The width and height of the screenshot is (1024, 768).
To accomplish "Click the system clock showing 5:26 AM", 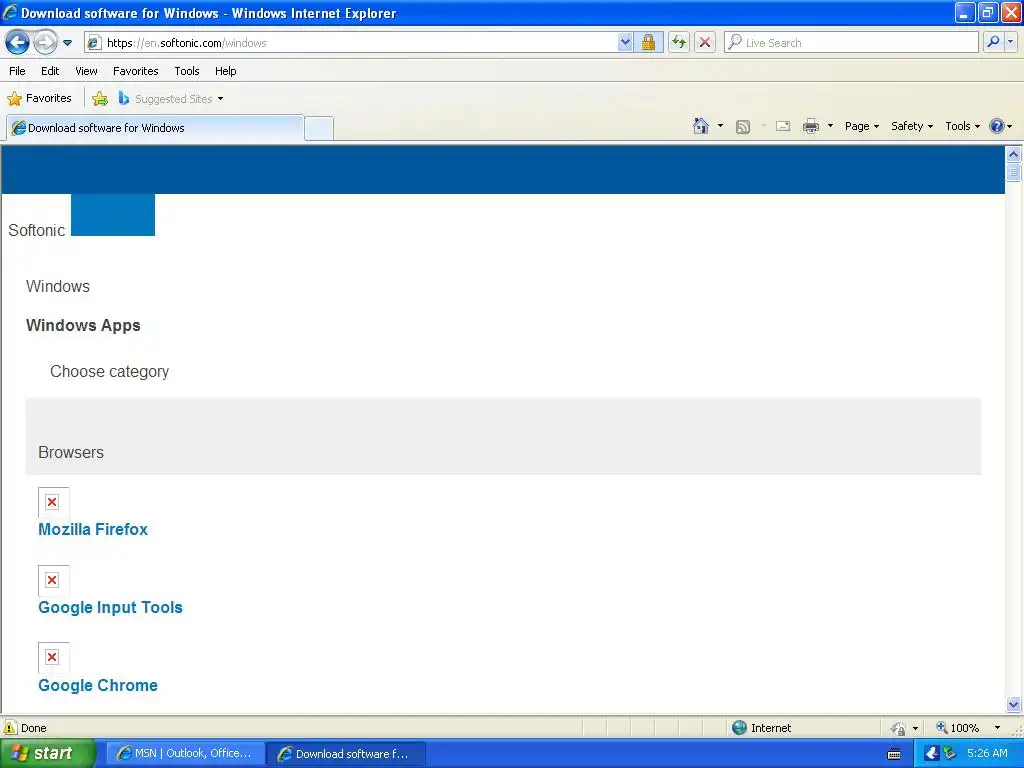I will coord(987,754).
